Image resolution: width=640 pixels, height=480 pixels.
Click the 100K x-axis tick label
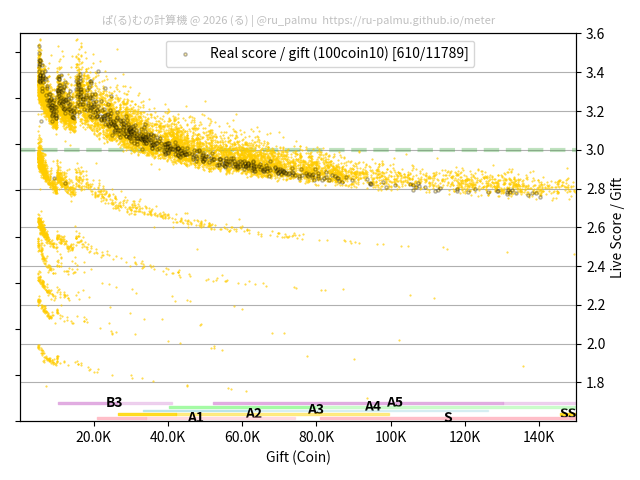pyautogui.click(x=391, y=437)
